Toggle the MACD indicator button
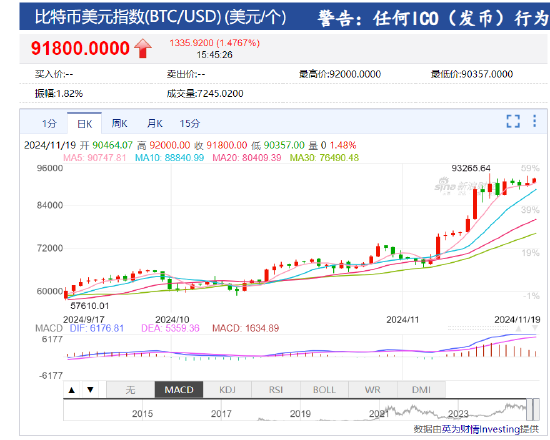550x440 pixels. pos(179,390)
